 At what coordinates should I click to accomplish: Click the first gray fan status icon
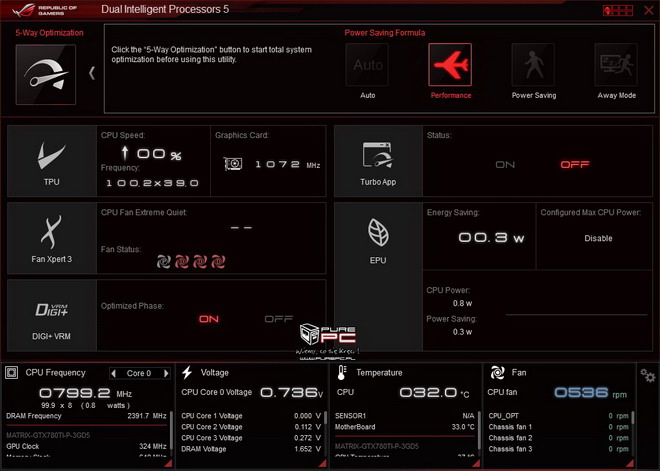(163, 261)
